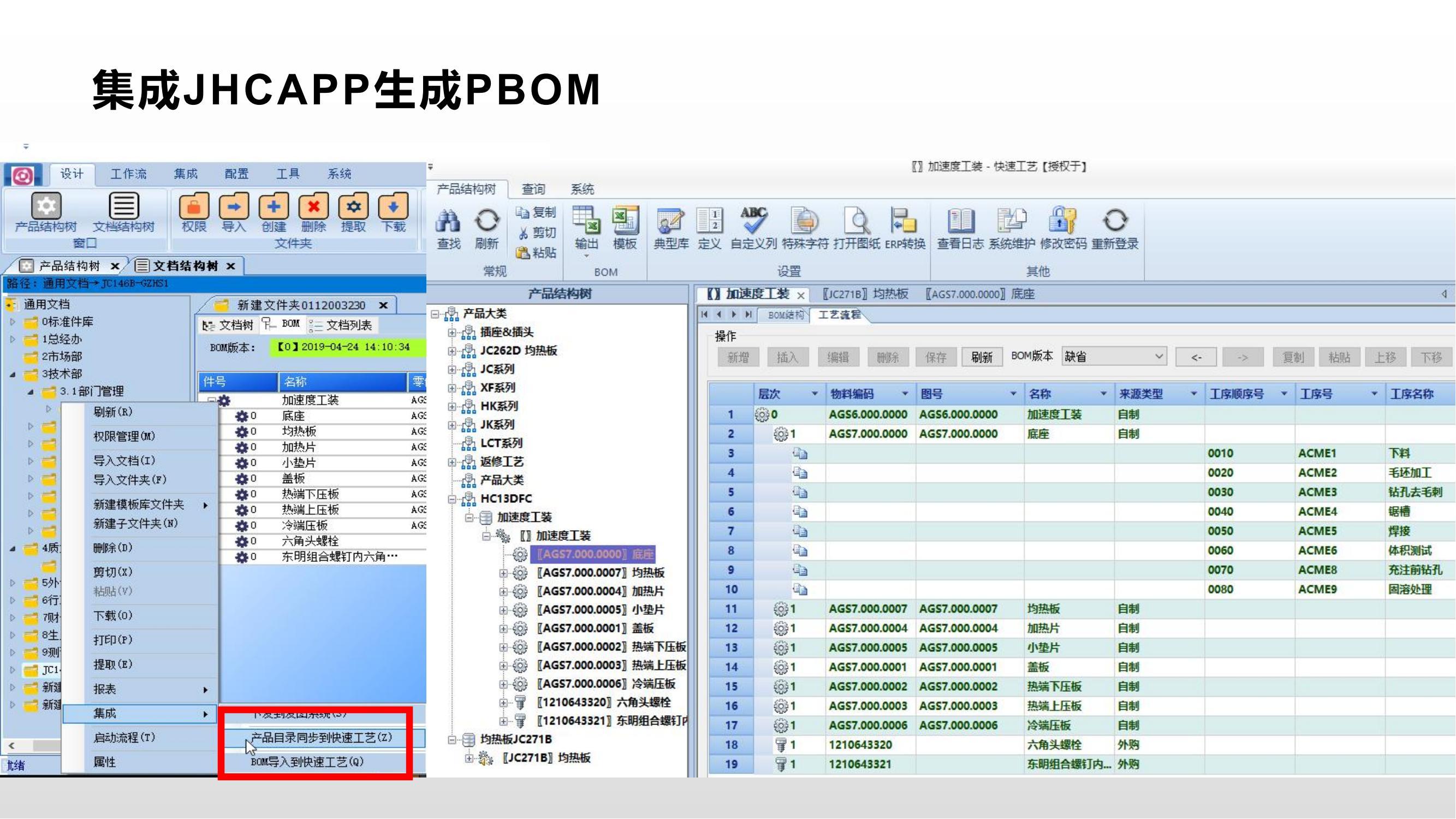Screen dimensions: 1456x819
Task: Click the 插入 operation button
Action: 787,357
